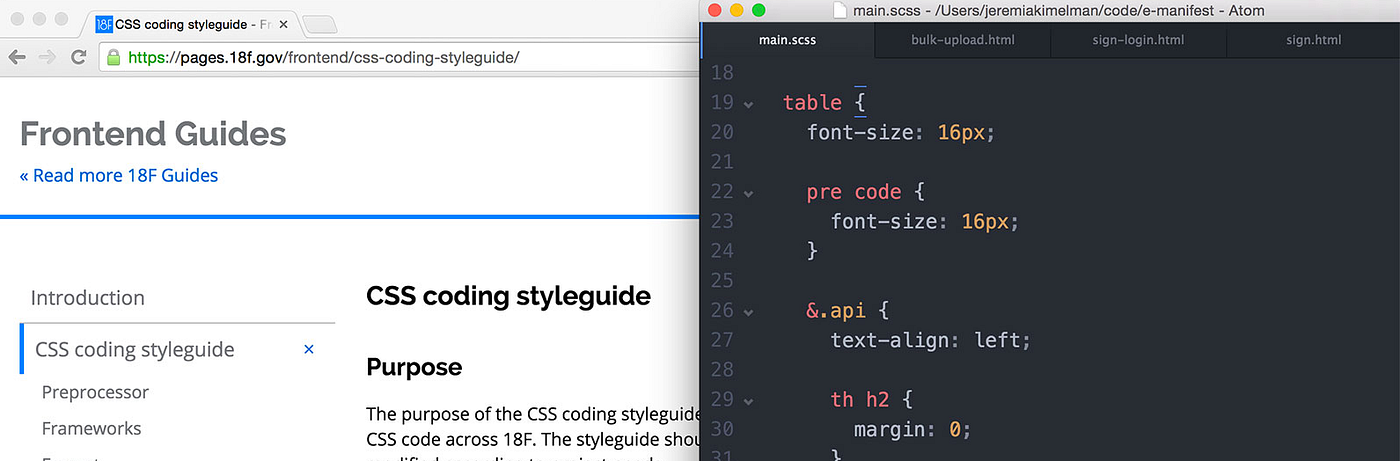Fold the table block at line 19
Image resolution: width=1400 pixels, height=461 pixels.
click(x=748, y=103)
